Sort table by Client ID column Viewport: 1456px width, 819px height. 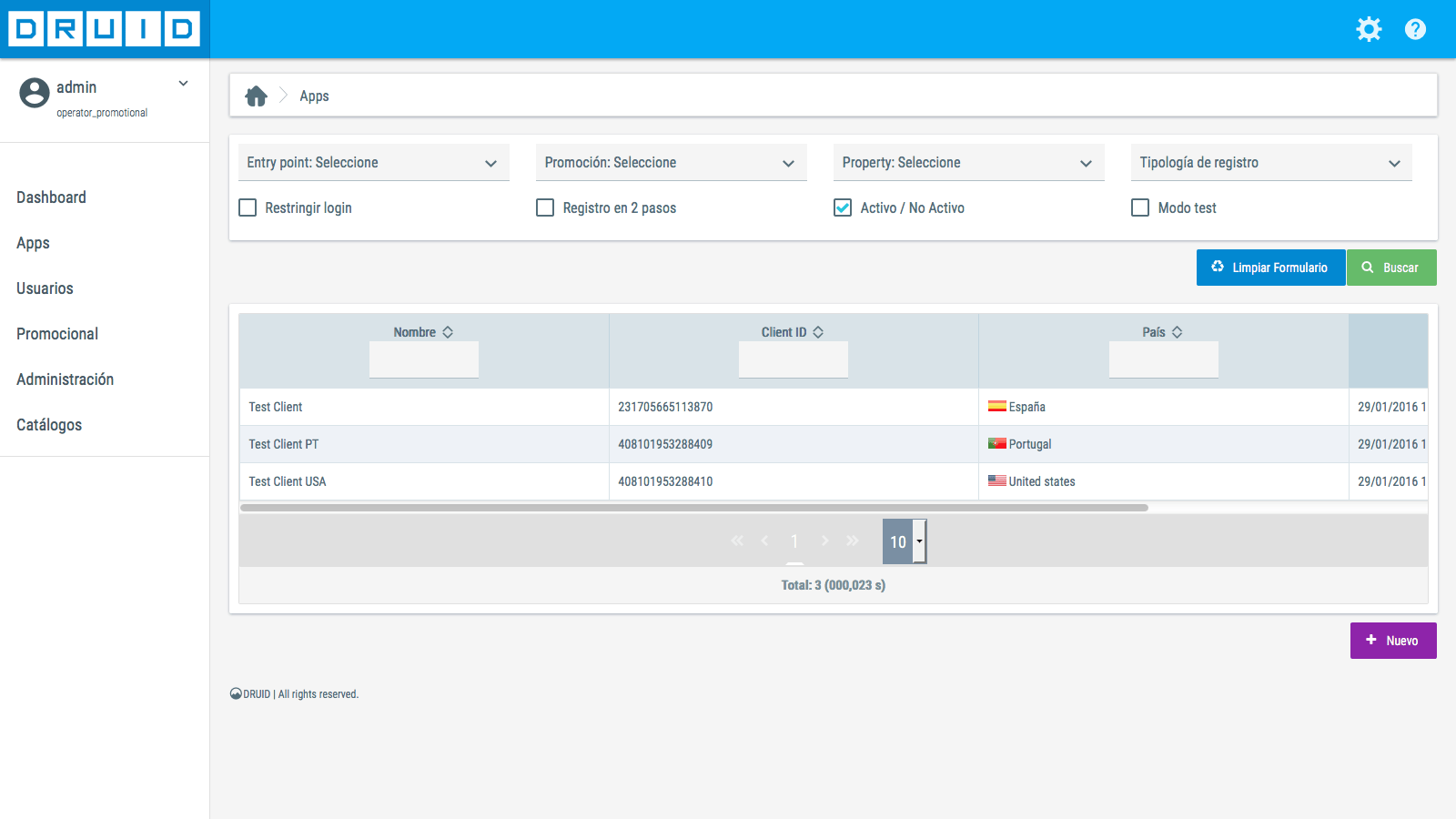(818, 332)
